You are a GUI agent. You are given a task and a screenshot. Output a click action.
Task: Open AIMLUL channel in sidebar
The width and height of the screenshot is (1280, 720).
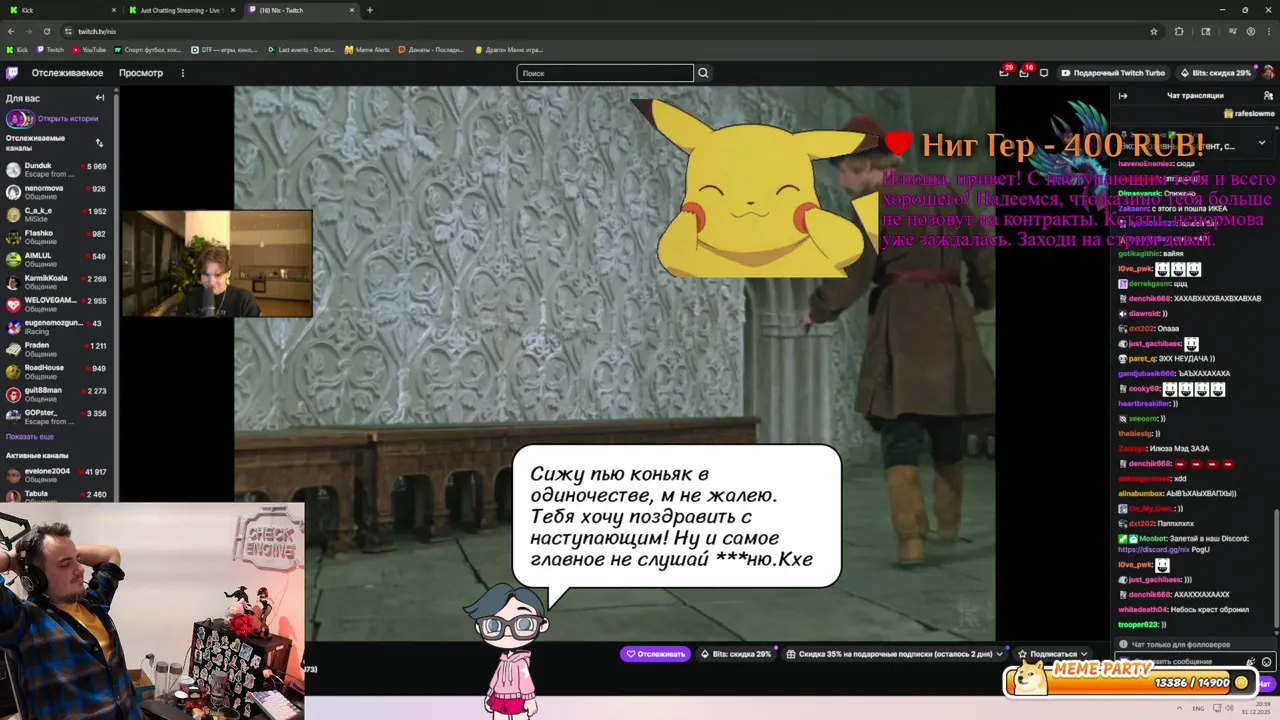coord(59,260)
